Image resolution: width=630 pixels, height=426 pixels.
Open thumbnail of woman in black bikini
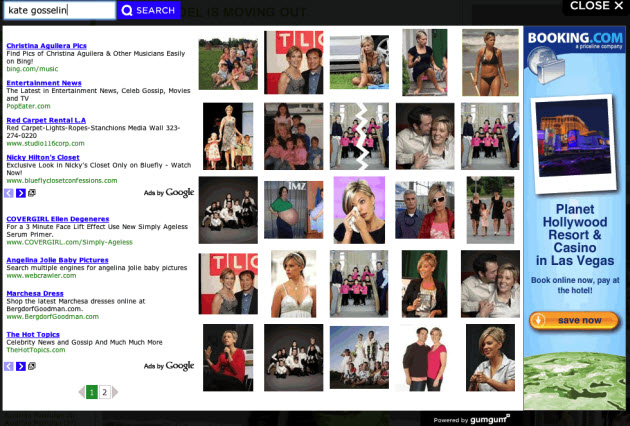[x=490, y=62]
